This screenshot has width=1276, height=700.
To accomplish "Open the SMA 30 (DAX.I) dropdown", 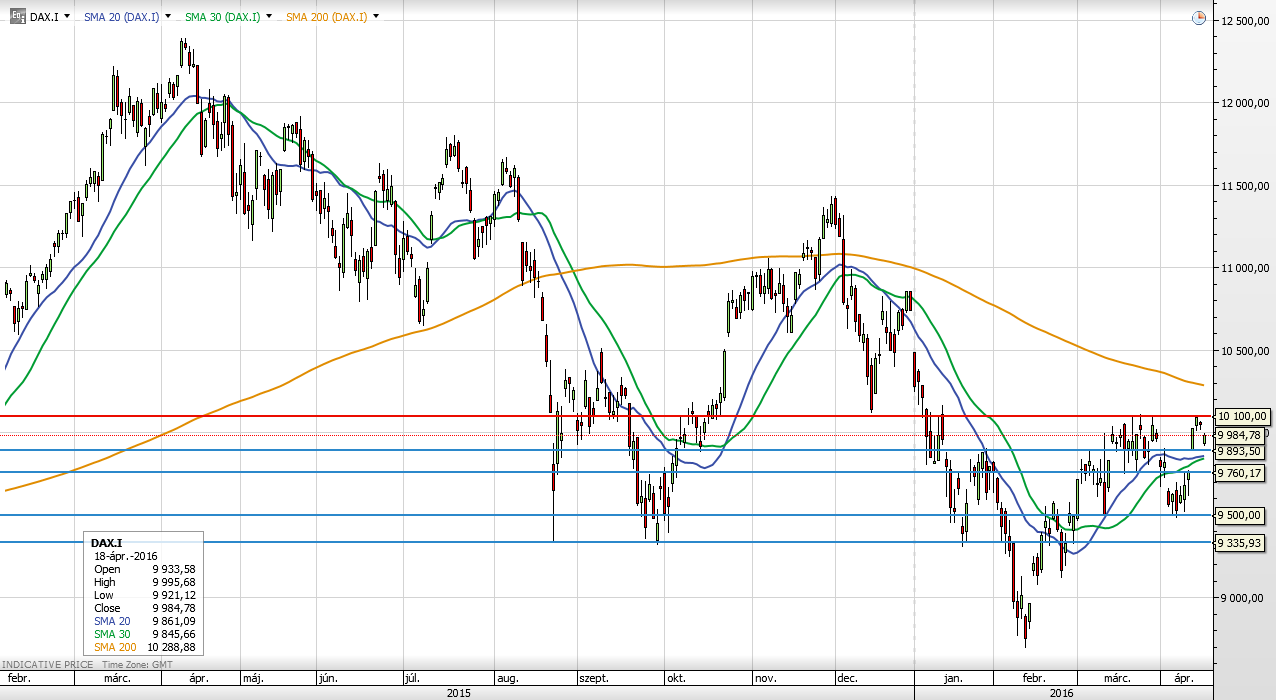I will tap(270, 17).
